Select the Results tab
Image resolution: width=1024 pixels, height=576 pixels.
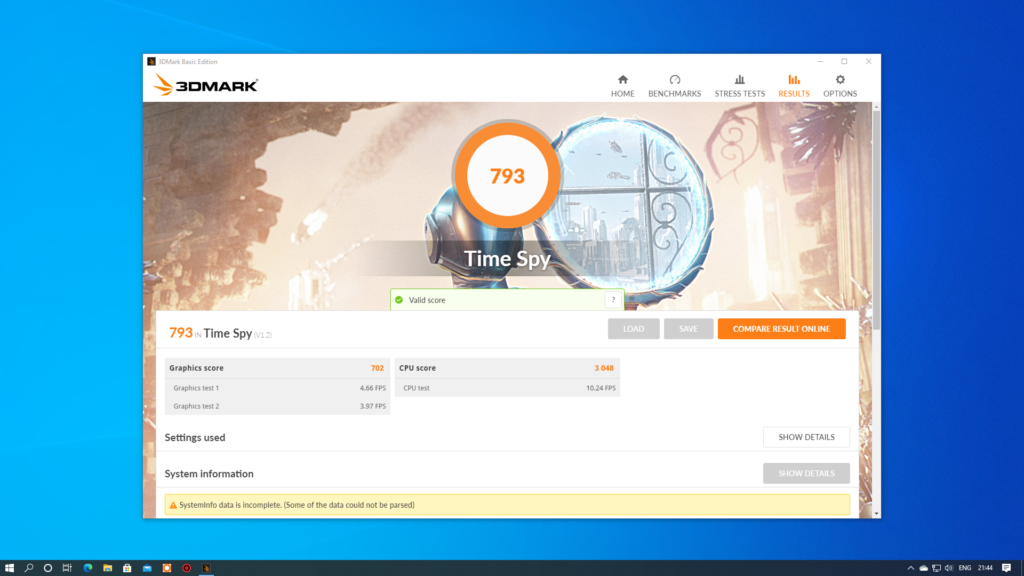[x=793, y=86]
